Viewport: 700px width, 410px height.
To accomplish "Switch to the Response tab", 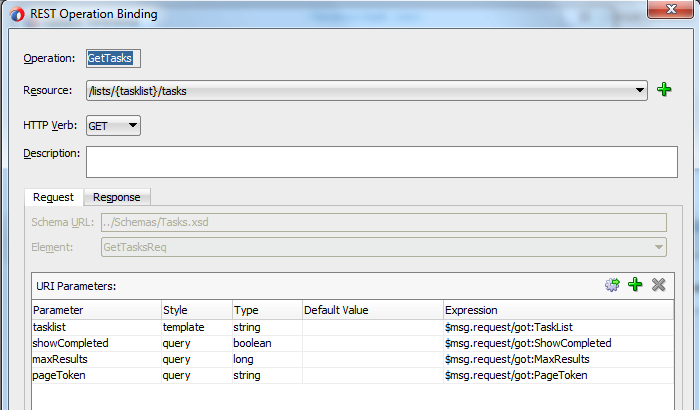I will 117,197.
